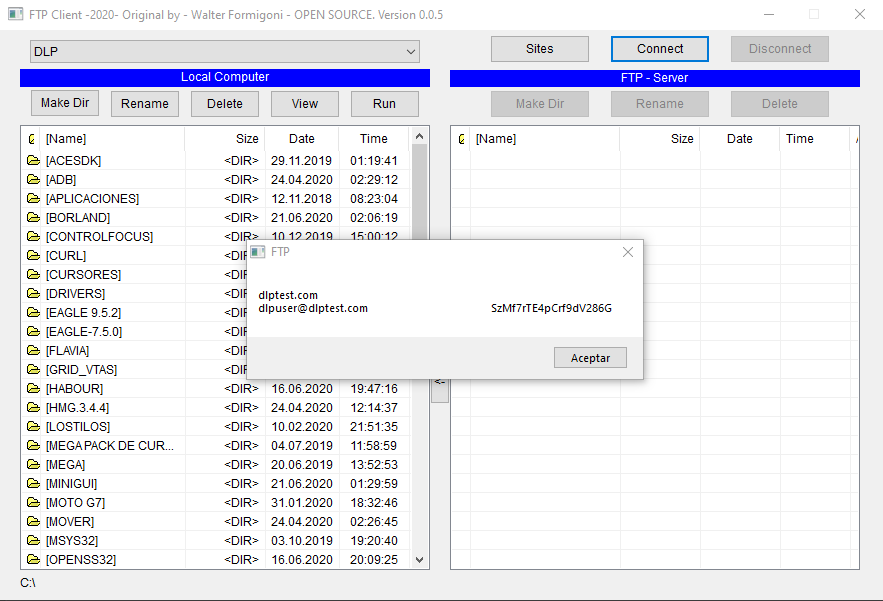
Task: Click the Run button
Action: tap(385, 104)
